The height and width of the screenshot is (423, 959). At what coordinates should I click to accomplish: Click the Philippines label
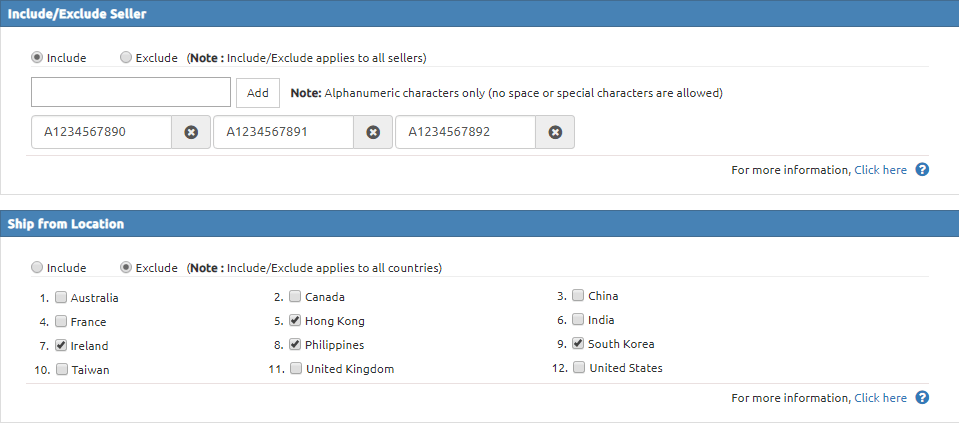[x=335, y=345]
